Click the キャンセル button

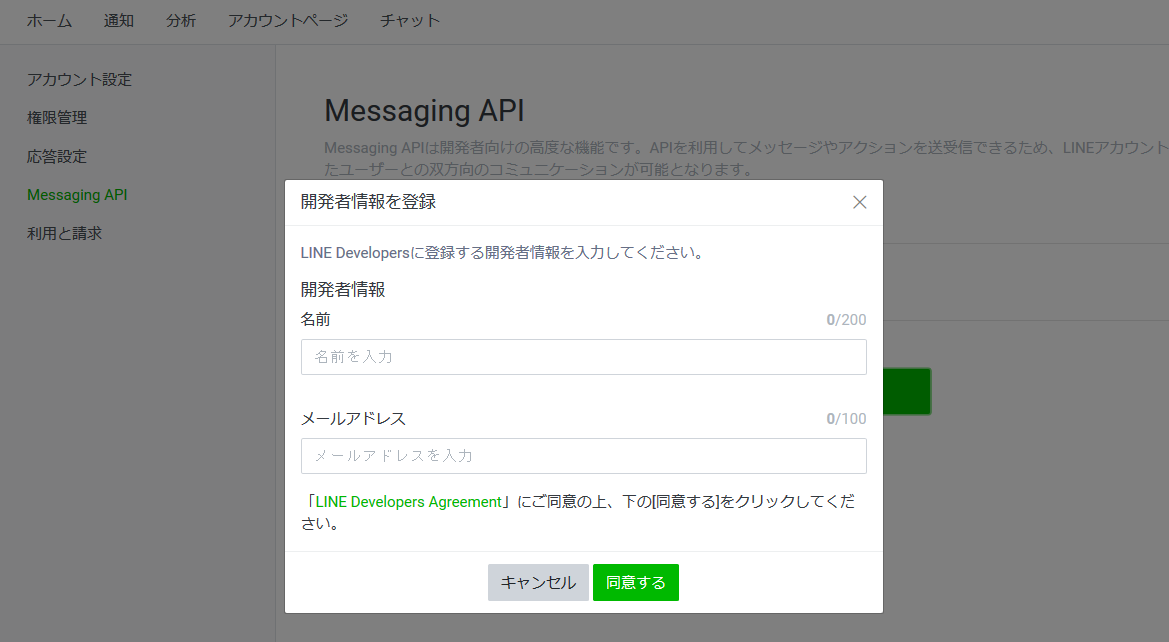point(538,582)
